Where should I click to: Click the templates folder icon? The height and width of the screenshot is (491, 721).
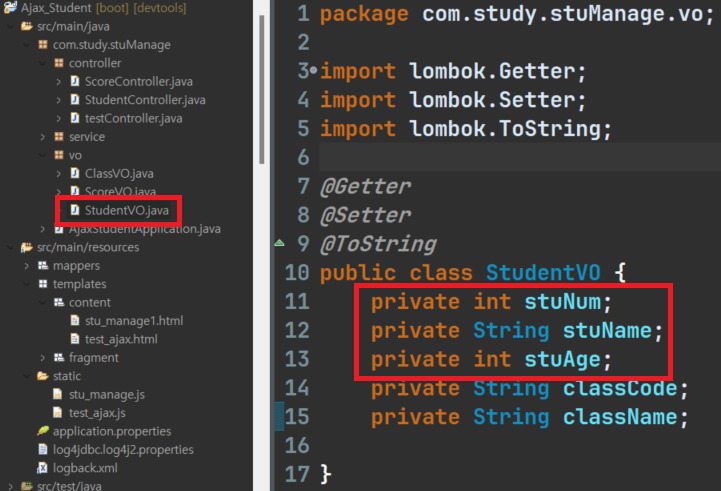tap(43, 284)
